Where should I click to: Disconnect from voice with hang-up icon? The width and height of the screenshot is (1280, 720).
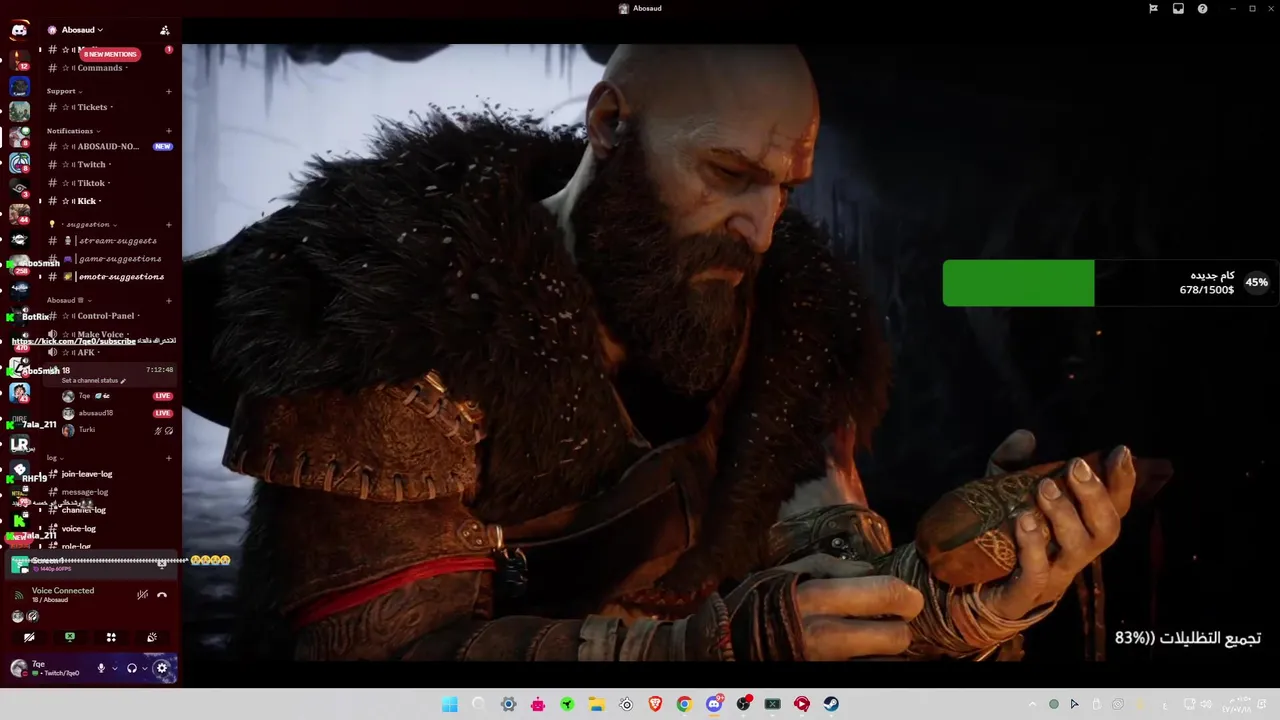162,595
